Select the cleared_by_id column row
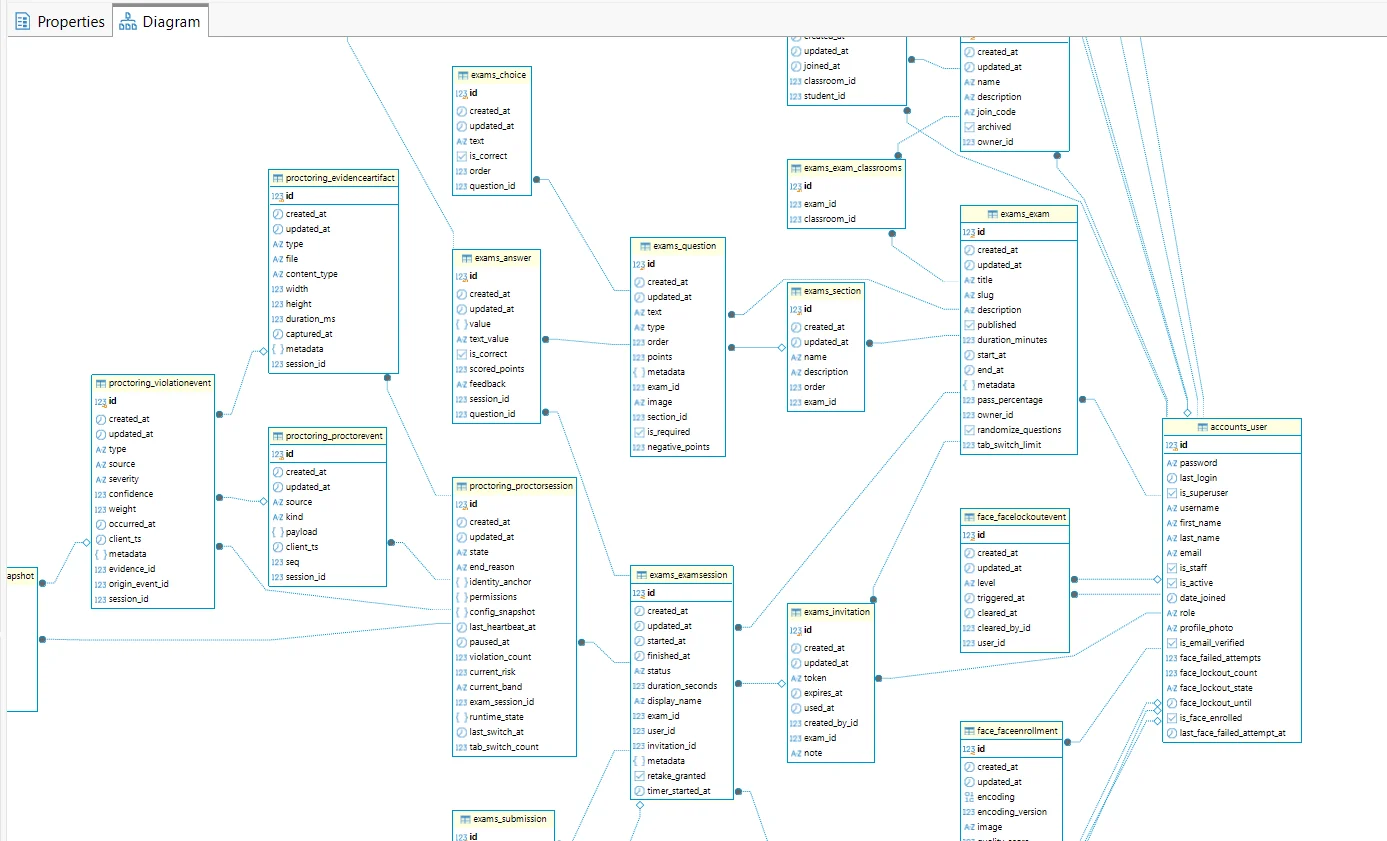The width and height of the screenshot is (1387, 841). coord(1015,628)
